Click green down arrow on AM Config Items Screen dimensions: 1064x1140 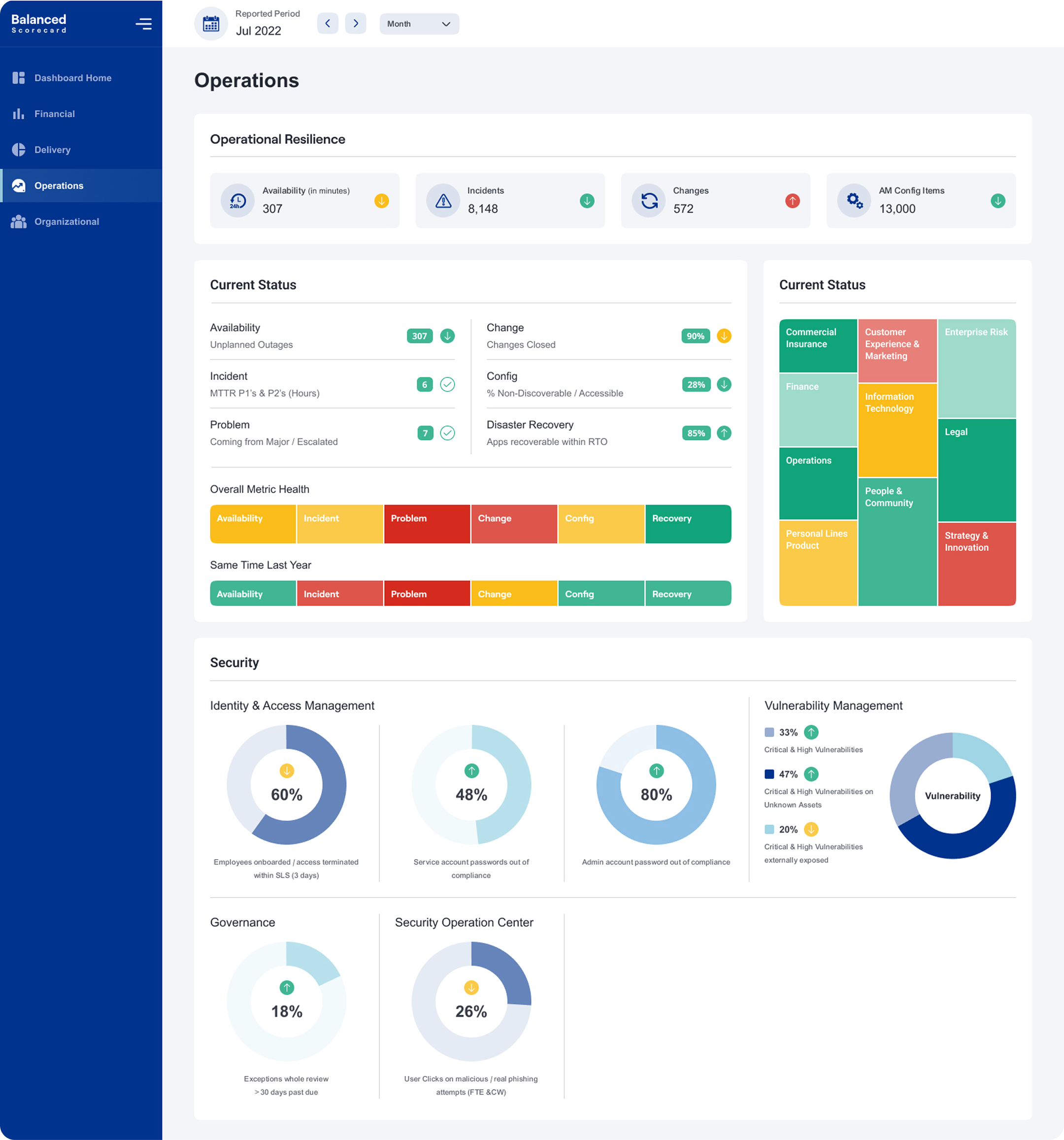pos(998,201)
